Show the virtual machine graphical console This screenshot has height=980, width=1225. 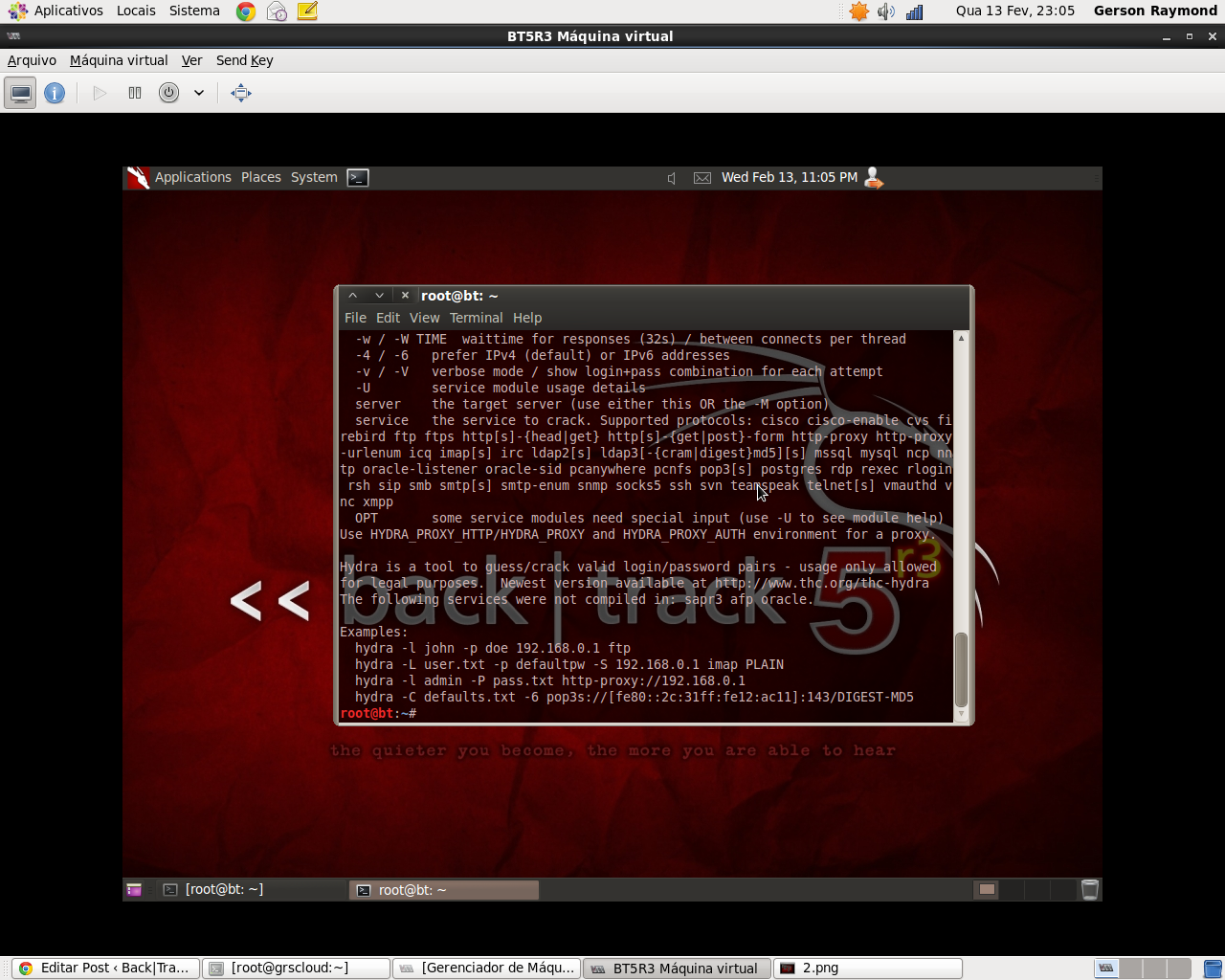[x=20, y=93]
